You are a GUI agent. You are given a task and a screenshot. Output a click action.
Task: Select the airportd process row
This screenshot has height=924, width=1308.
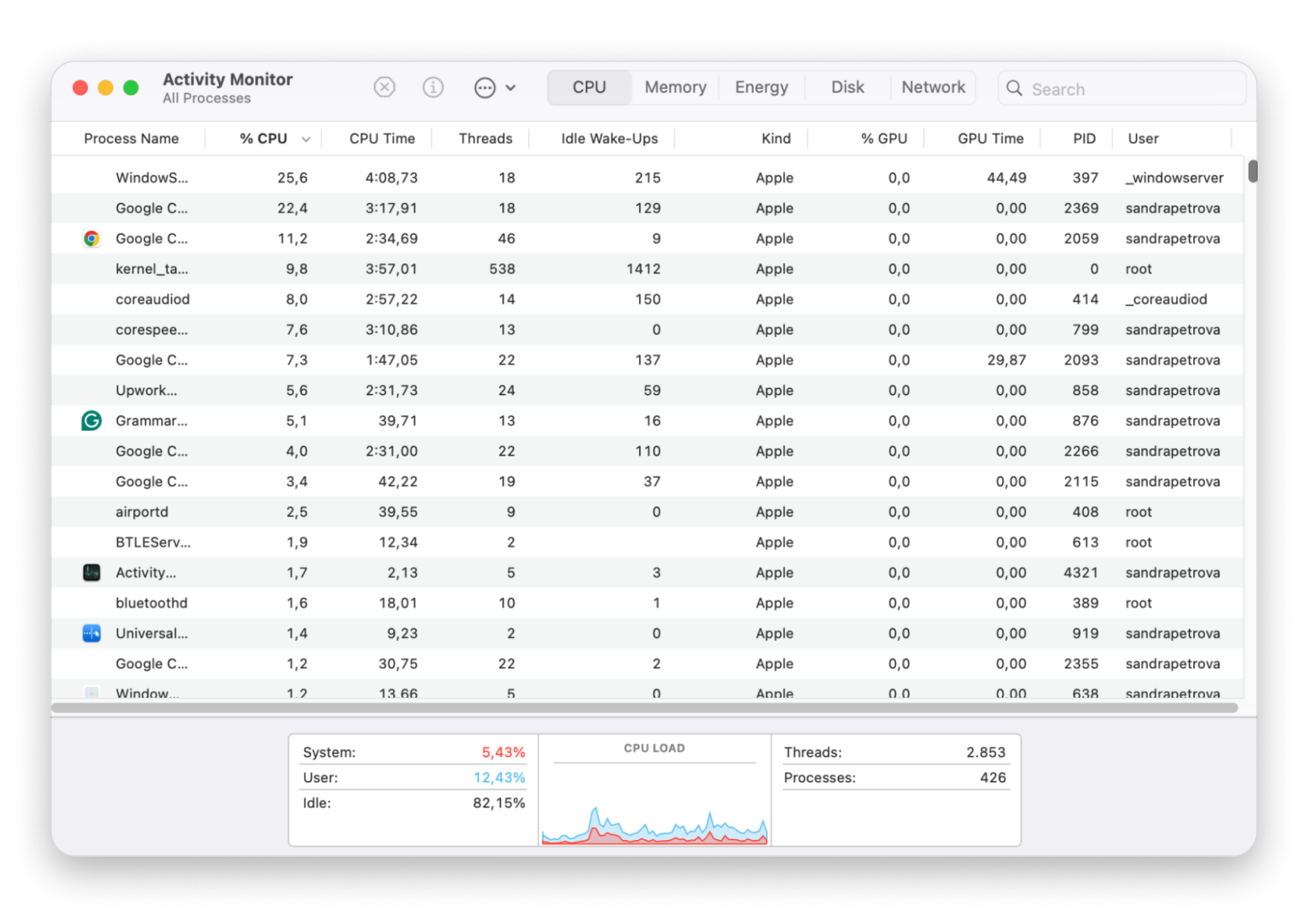[x=647, y=511]
